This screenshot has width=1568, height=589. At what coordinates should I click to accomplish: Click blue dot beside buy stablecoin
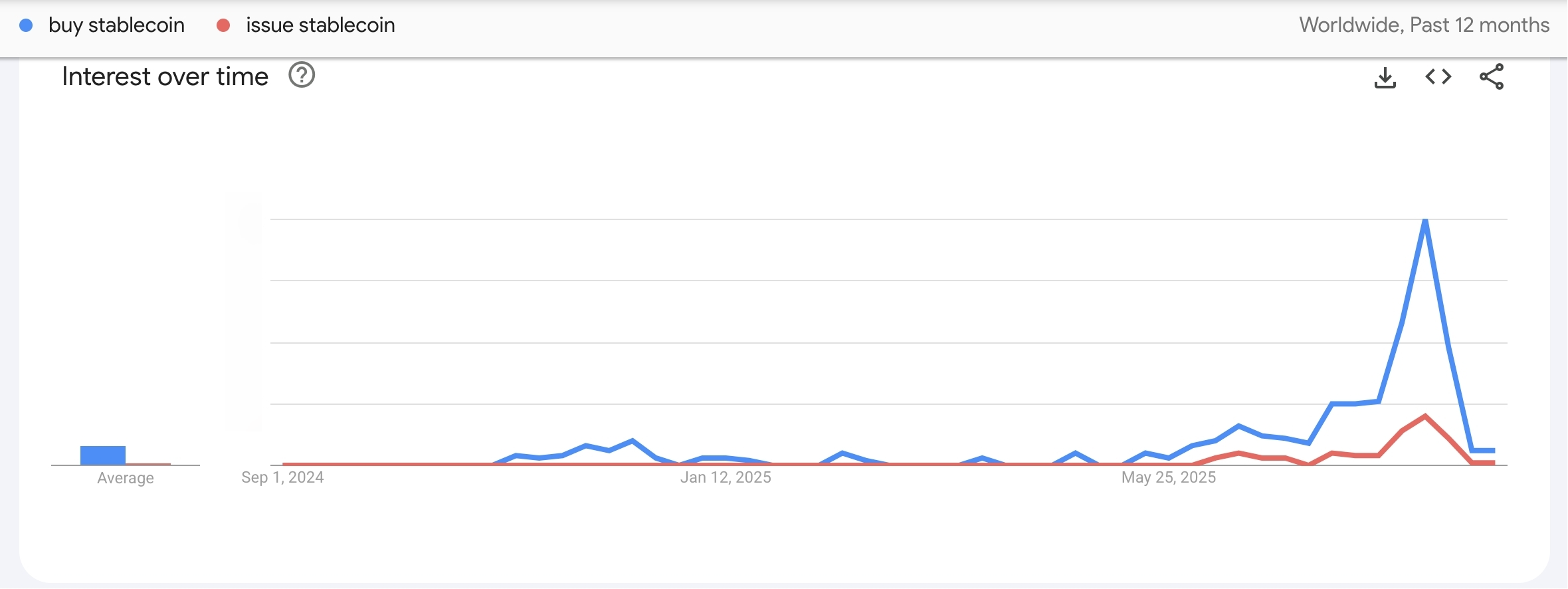coord(27,25)
